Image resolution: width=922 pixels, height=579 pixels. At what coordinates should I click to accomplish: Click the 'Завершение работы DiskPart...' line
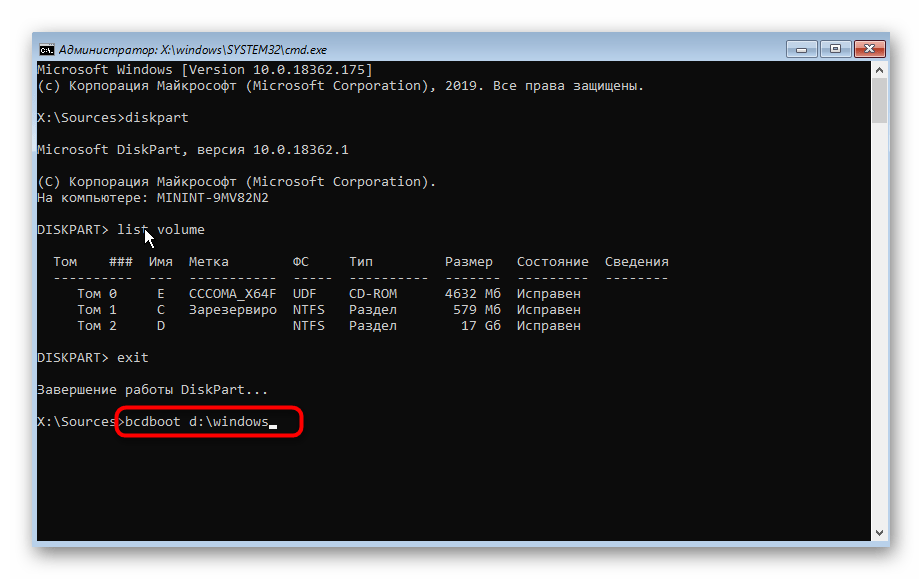[x=152, y=390]
